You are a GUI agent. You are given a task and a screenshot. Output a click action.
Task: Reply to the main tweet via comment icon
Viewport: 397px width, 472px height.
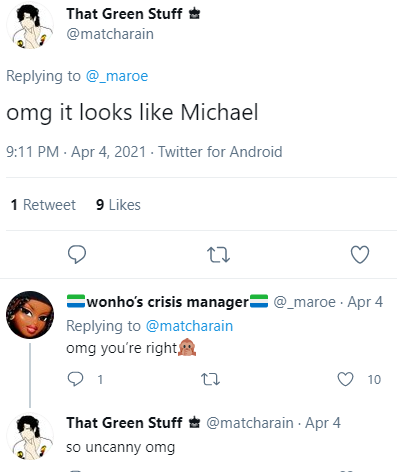click(x=77, y=254)
